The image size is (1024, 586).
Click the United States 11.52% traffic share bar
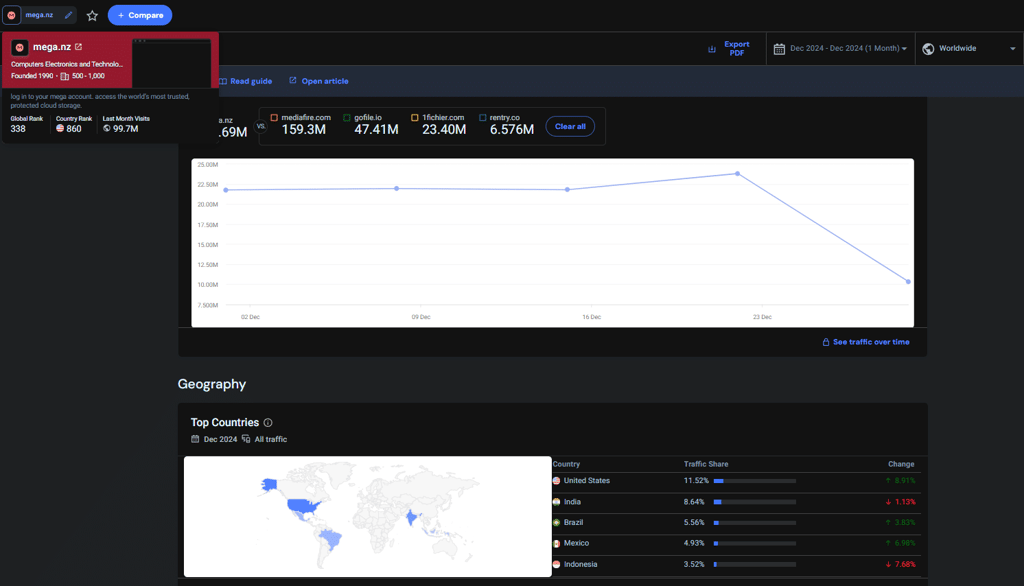coord(754,481)
